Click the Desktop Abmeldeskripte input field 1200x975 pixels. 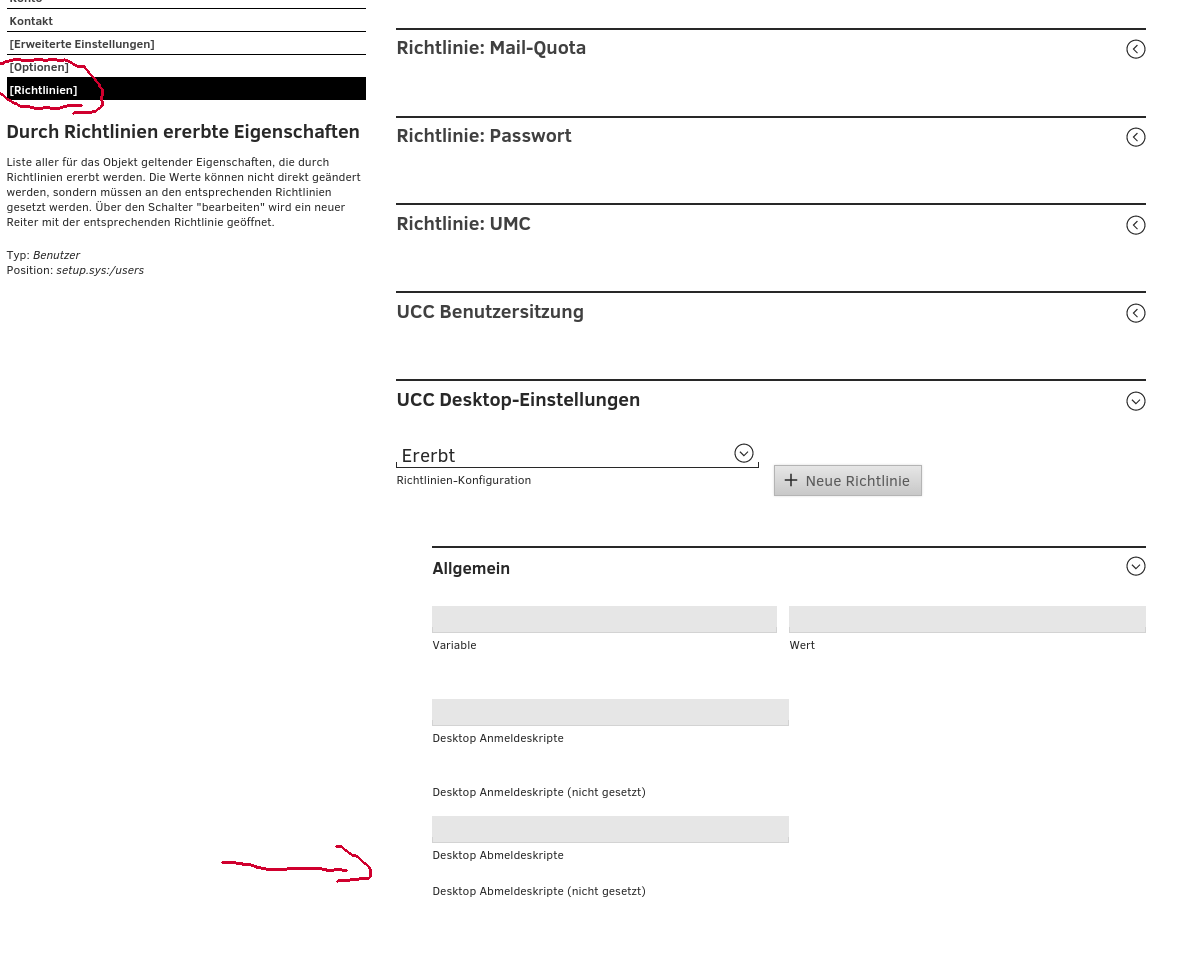click(x=610, y=830)
